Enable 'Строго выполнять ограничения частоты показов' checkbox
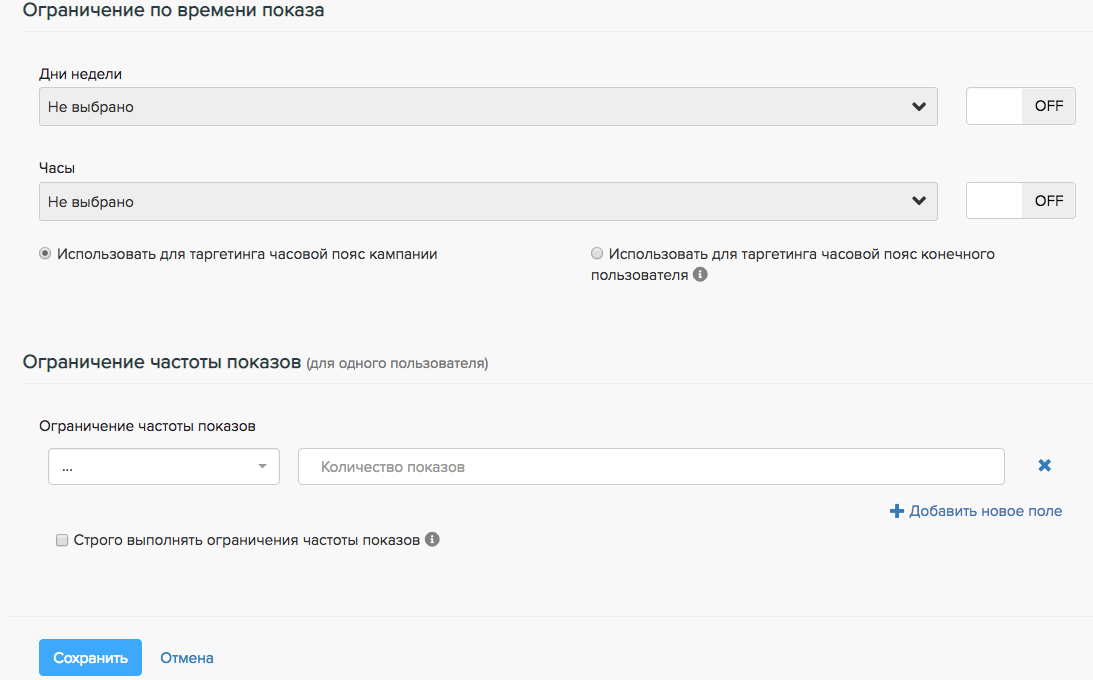The image size is (1093, 680). click(x=62, y=540)
